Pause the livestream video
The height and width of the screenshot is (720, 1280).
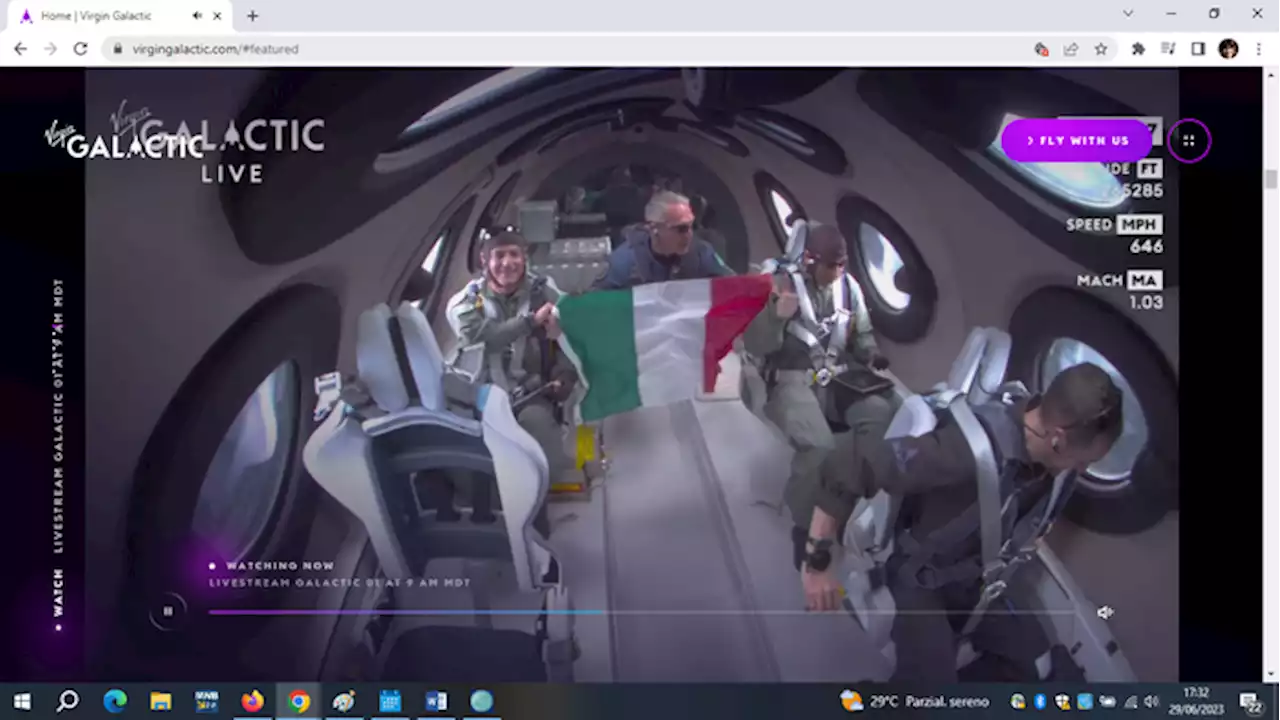[x=168, y=611]
